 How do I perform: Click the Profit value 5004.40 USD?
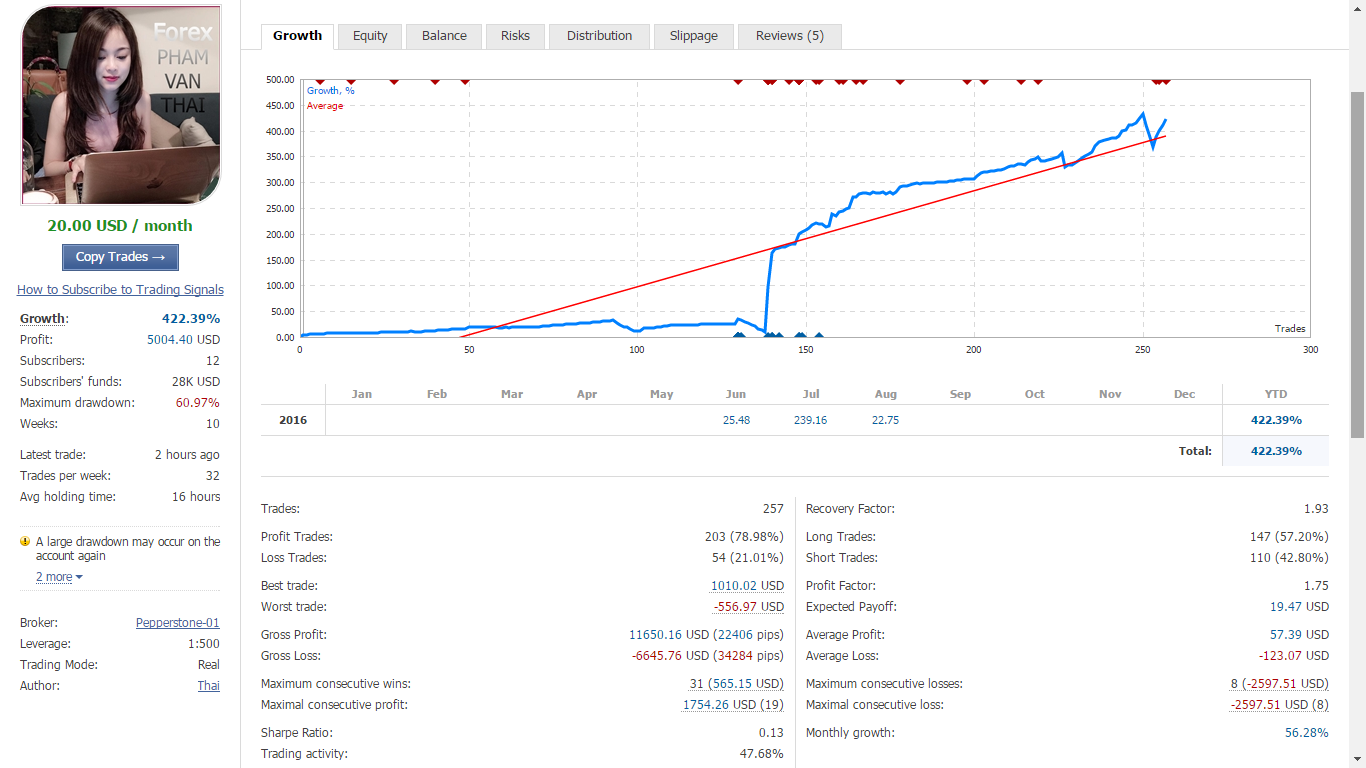[x=183, y=340]
